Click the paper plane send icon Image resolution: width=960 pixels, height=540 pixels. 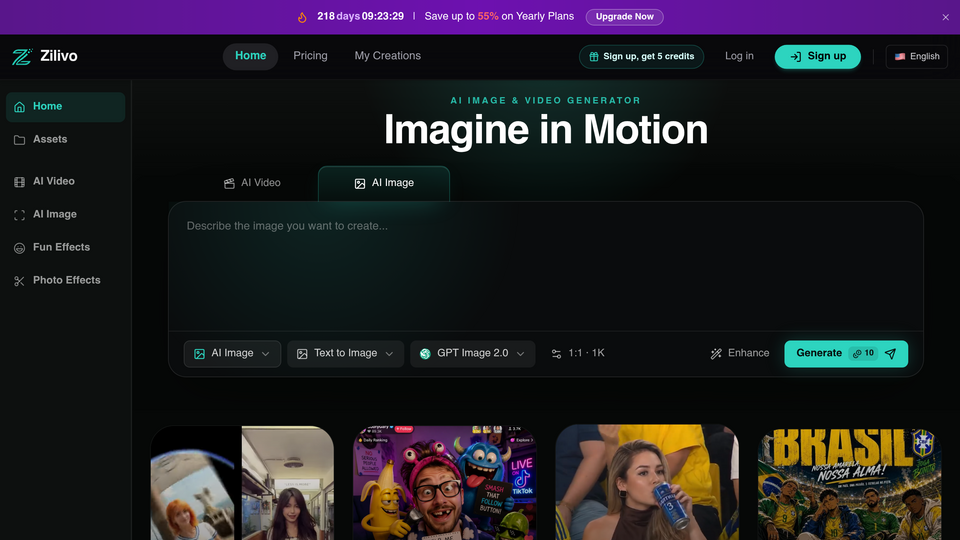(x=891, y=354)
